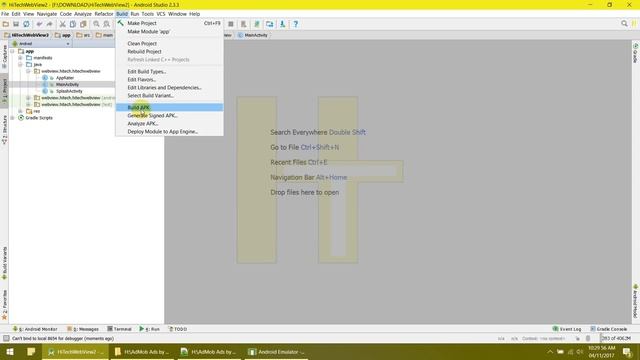Choose Rebuild Project from Build menu
The height and width of the screenshot is (360, 640).
169,51
